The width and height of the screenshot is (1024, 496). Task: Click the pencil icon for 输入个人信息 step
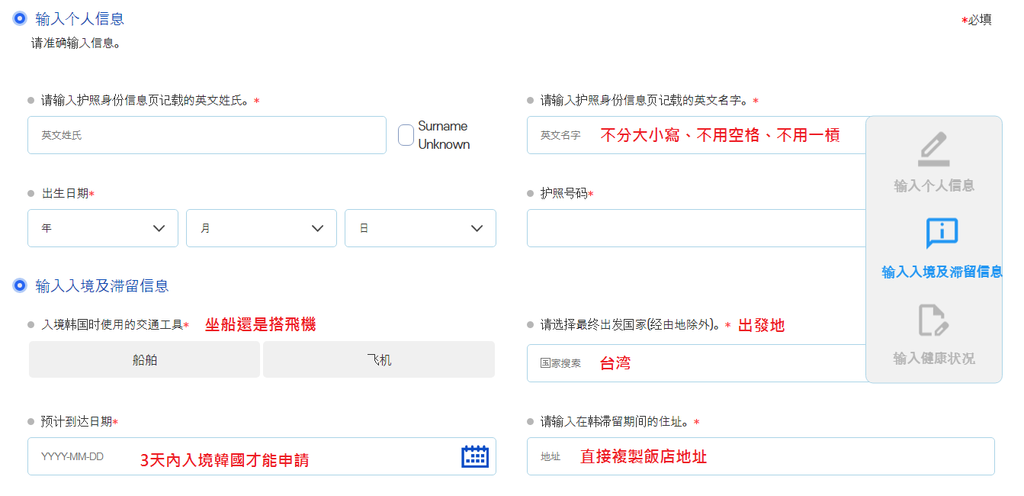click(x=933, y=148)
